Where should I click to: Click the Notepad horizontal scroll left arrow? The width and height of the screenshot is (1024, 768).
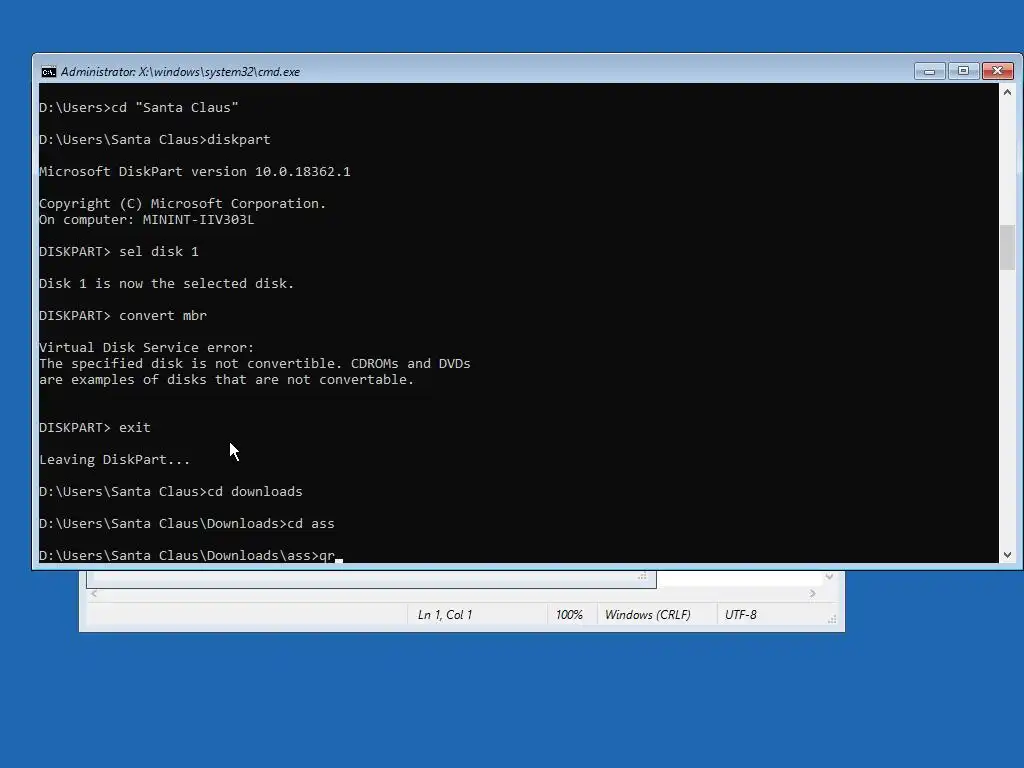(x=94, y=594)
